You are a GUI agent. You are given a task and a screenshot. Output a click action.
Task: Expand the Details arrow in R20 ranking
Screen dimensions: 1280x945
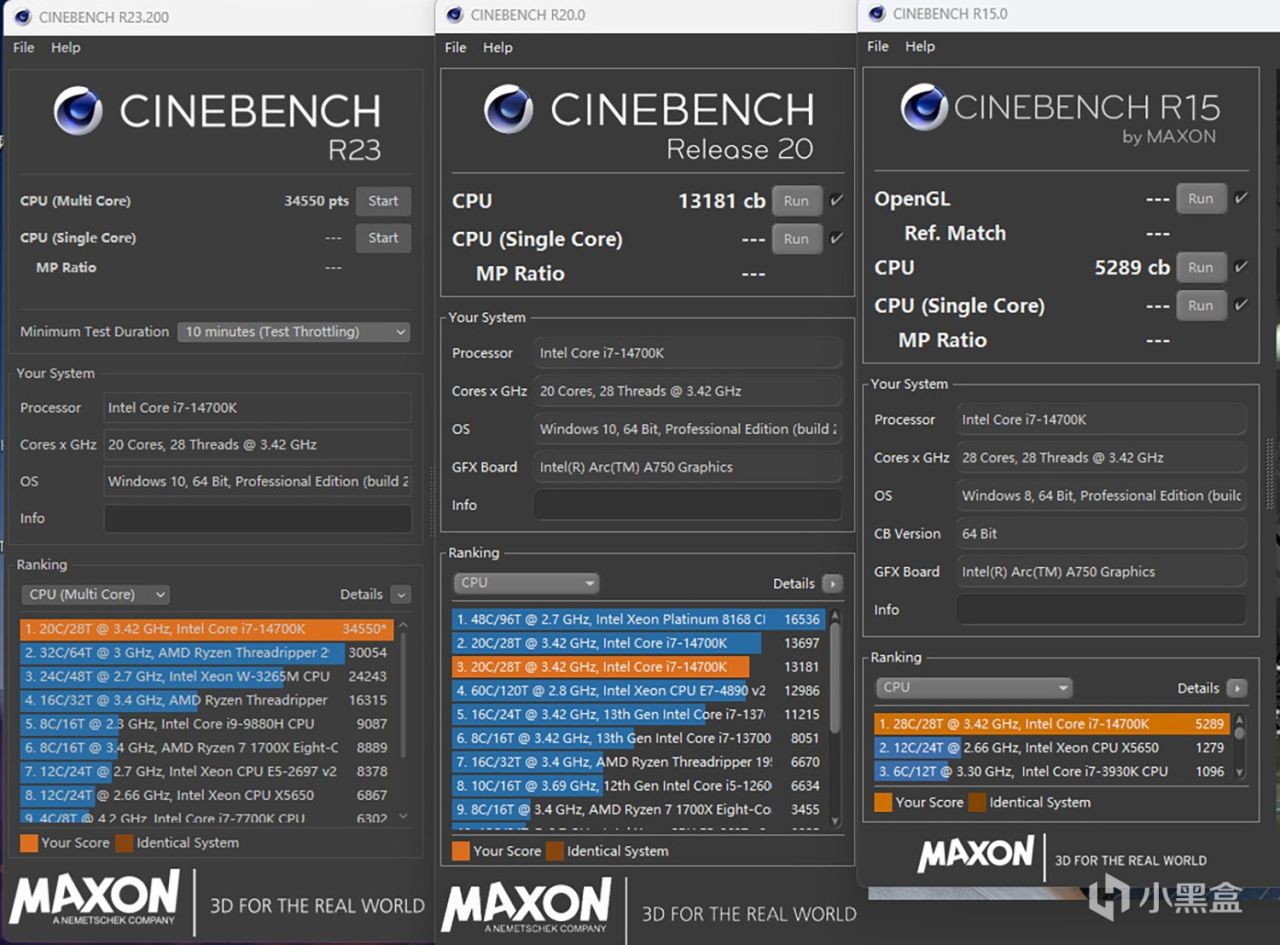(x=832, y=583)
